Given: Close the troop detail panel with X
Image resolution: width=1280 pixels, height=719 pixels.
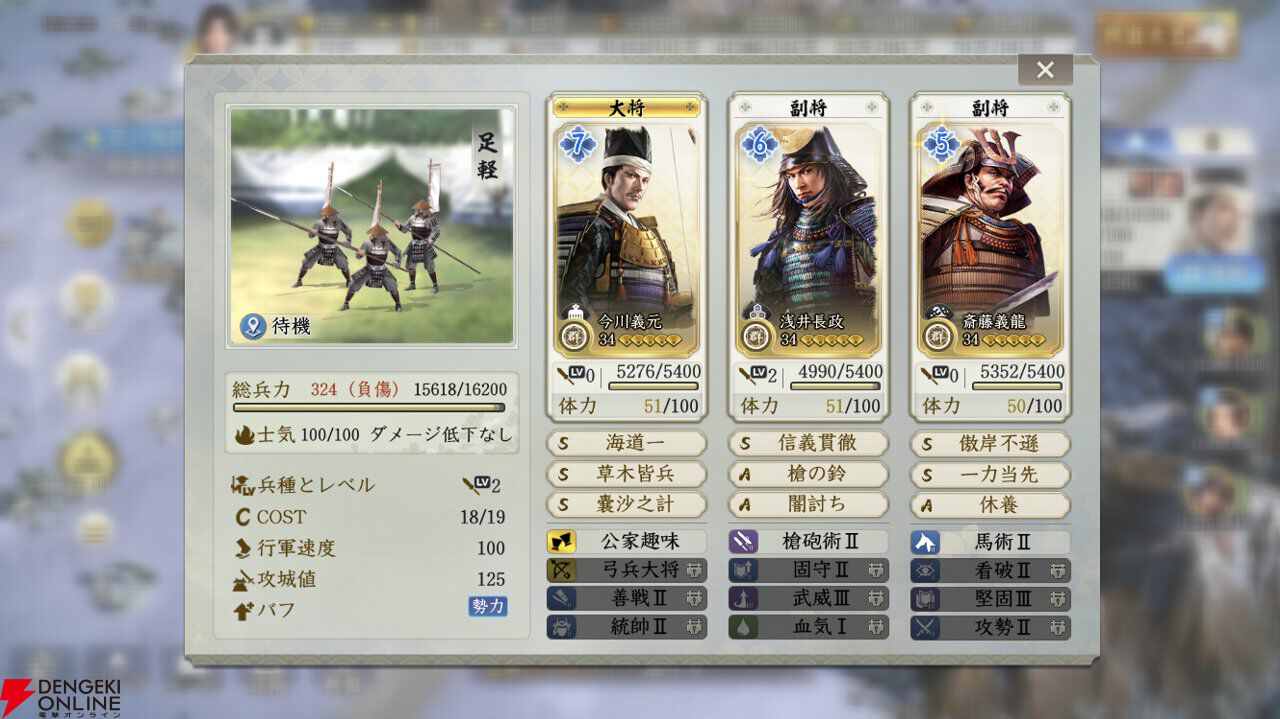Looking at the screenshot, I should (1045, 70).
